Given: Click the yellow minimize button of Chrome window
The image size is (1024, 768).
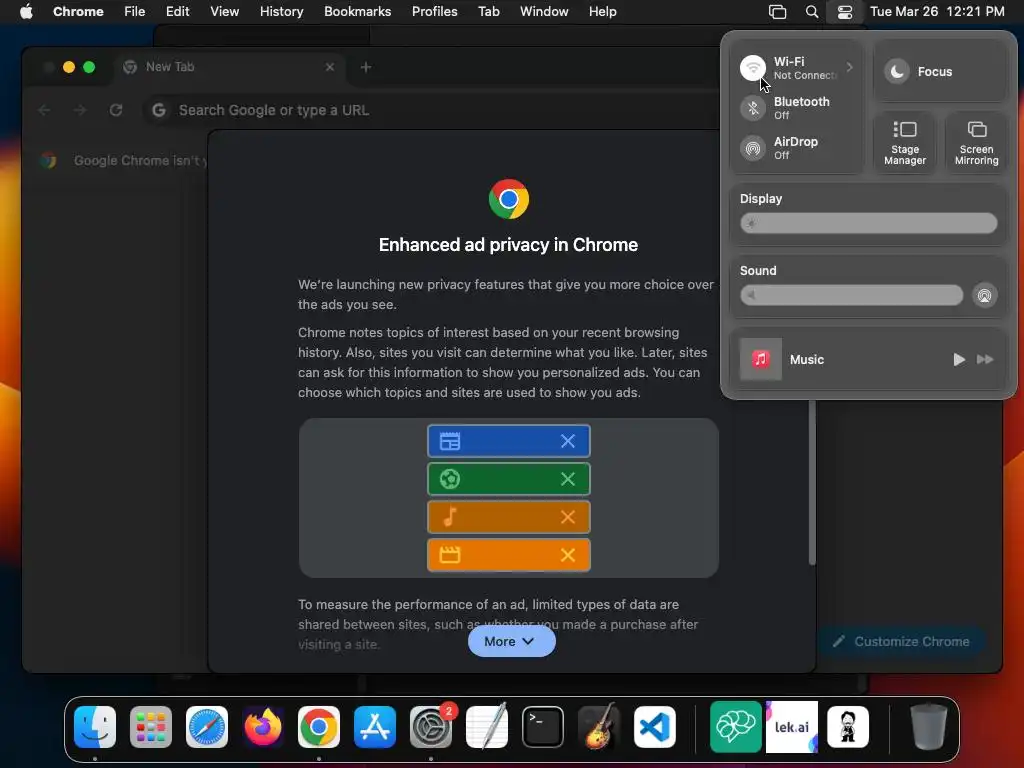Looking at the screenshot, I should point(69,67).
